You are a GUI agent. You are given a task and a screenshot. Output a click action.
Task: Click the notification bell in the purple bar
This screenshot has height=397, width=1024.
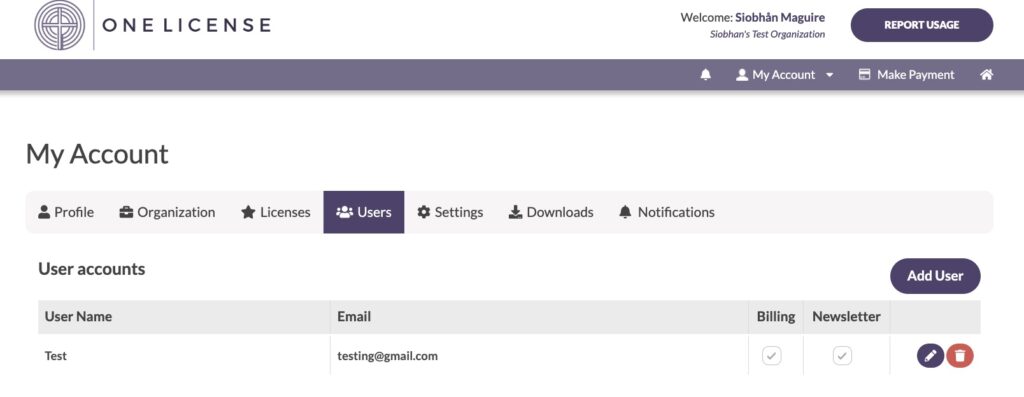(x=705, y=75)
